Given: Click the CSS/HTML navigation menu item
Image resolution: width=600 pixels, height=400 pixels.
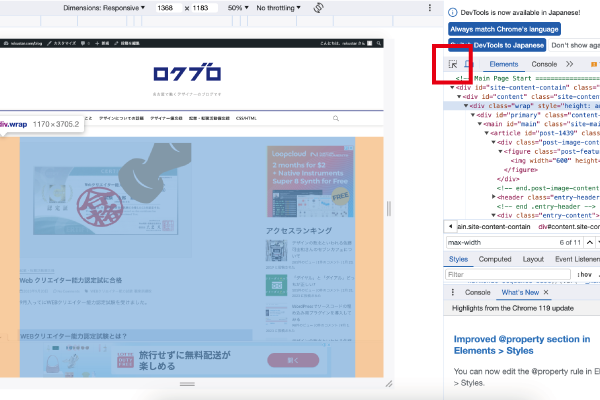Looking at the screenshot, I should click(x=246, y=118).
